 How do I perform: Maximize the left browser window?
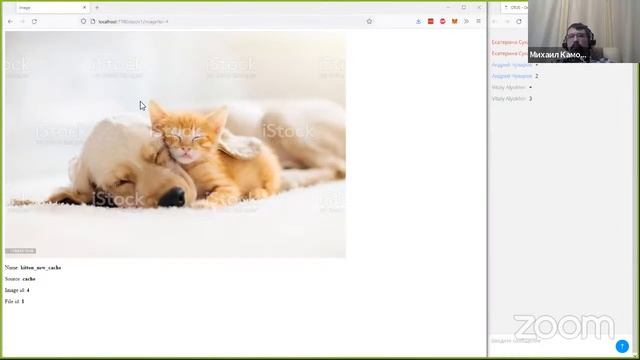[464, 7]
